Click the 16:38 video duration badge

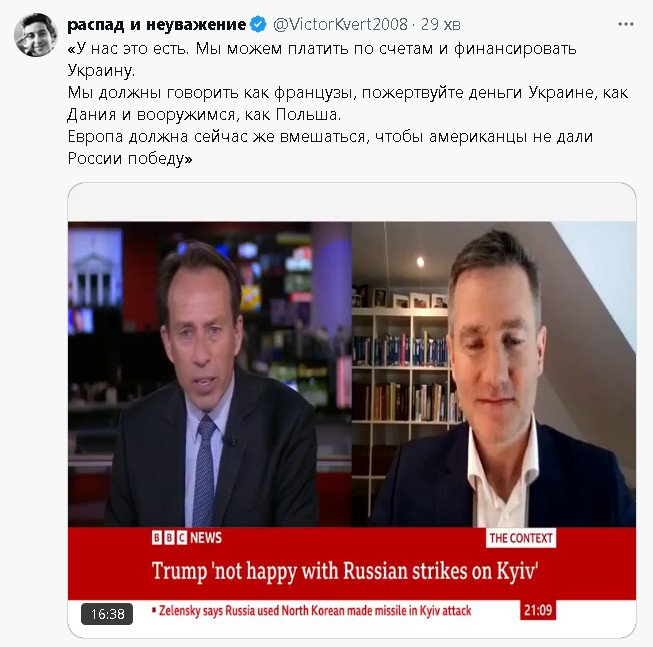(107, 614)
